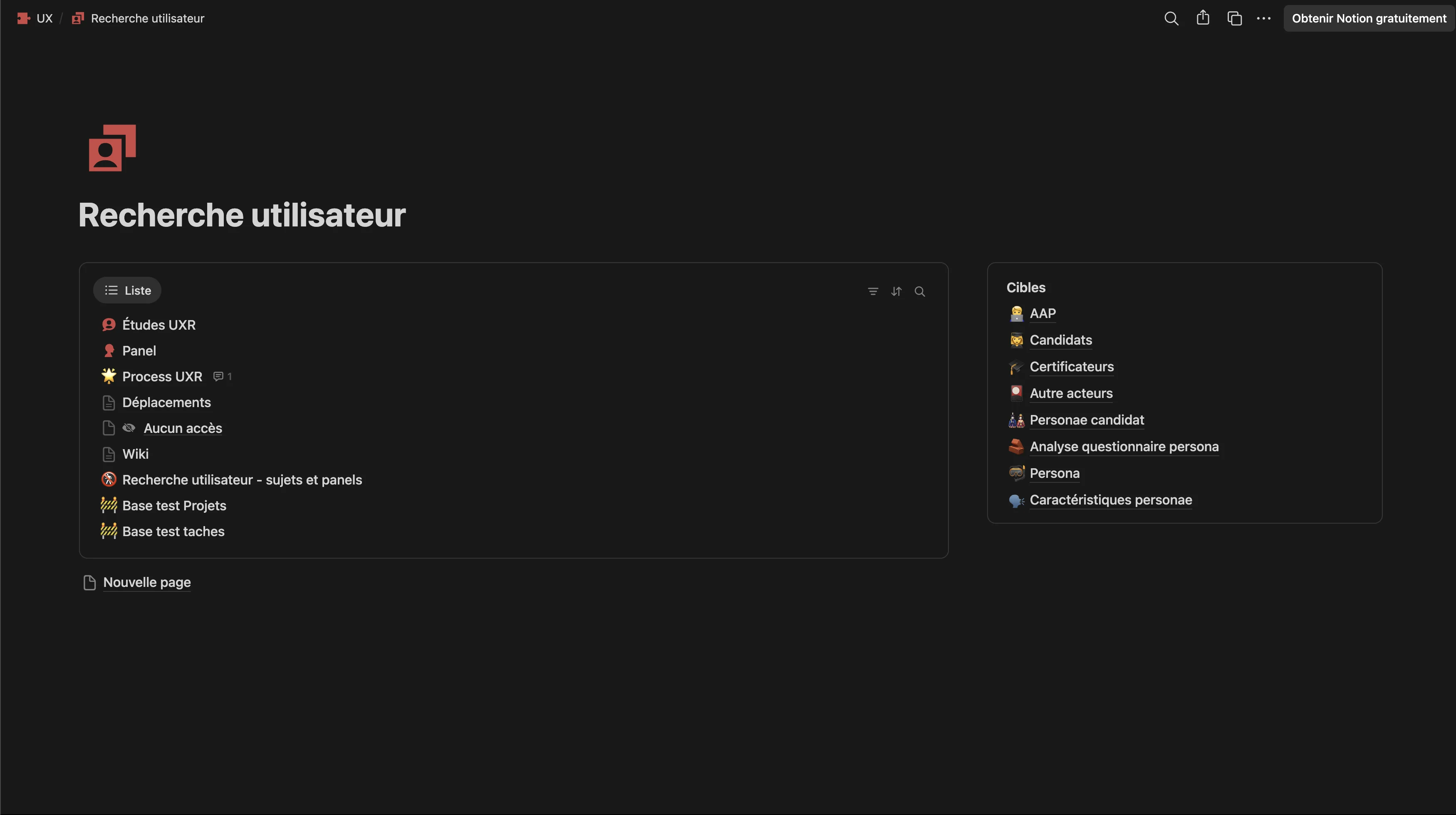Open filter options for the Liste view

pyautogui.click(x=873, y=291)
